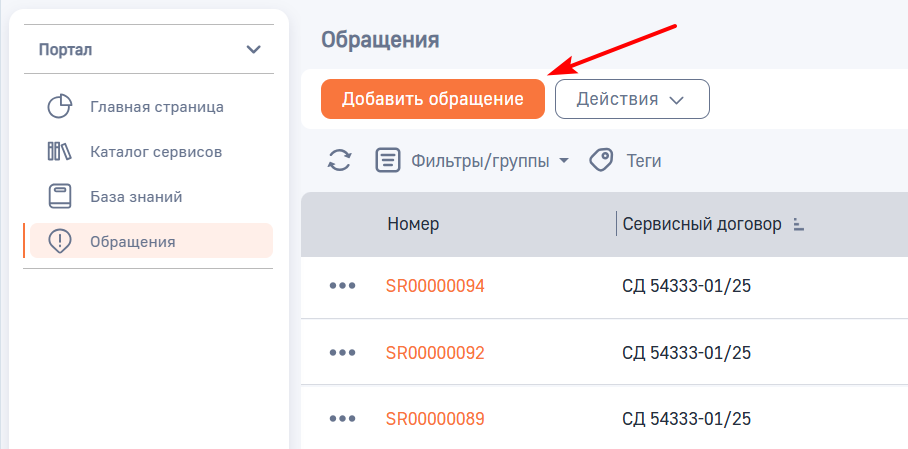
Task: Open the three-dot menu for SR00000094
Action: click(342, 286)
